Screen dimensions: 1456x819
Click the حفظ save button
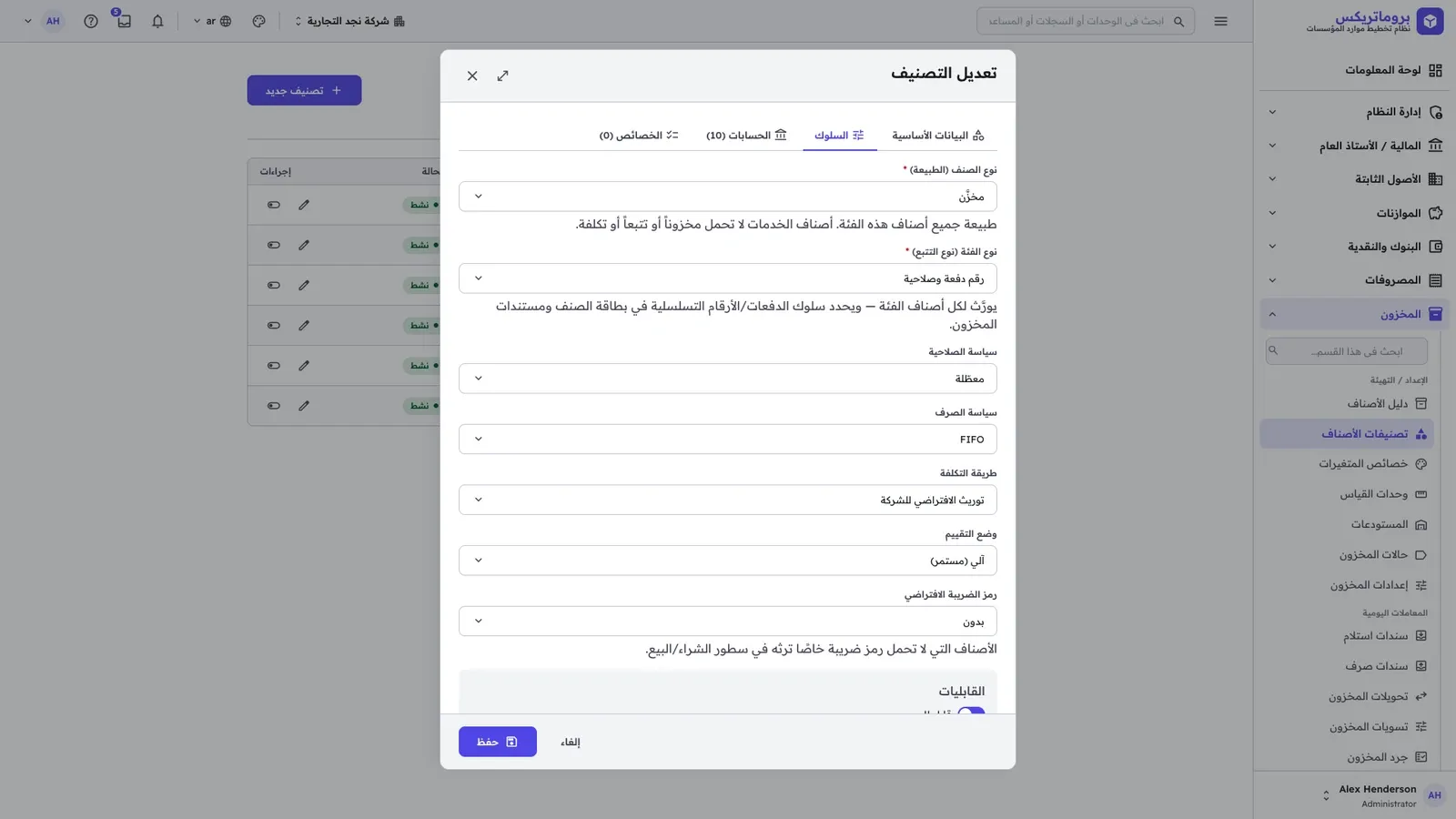(498, 742)
